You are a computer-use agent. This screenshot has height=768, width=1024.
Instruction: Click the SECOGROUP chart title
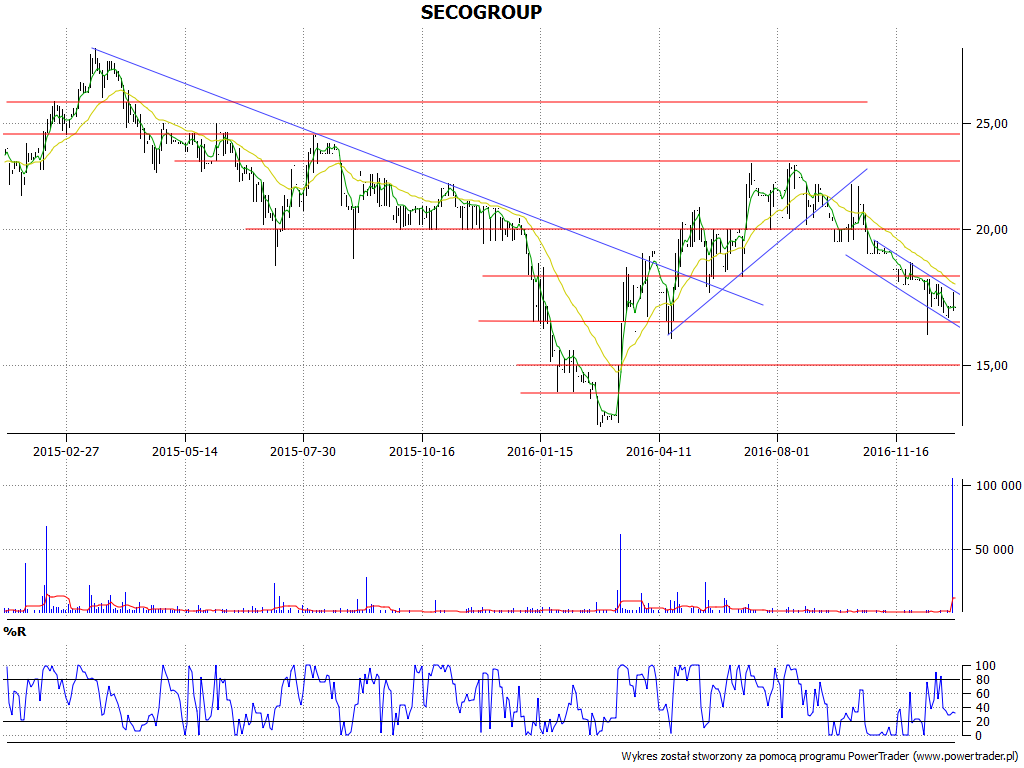tap(481, 12)
